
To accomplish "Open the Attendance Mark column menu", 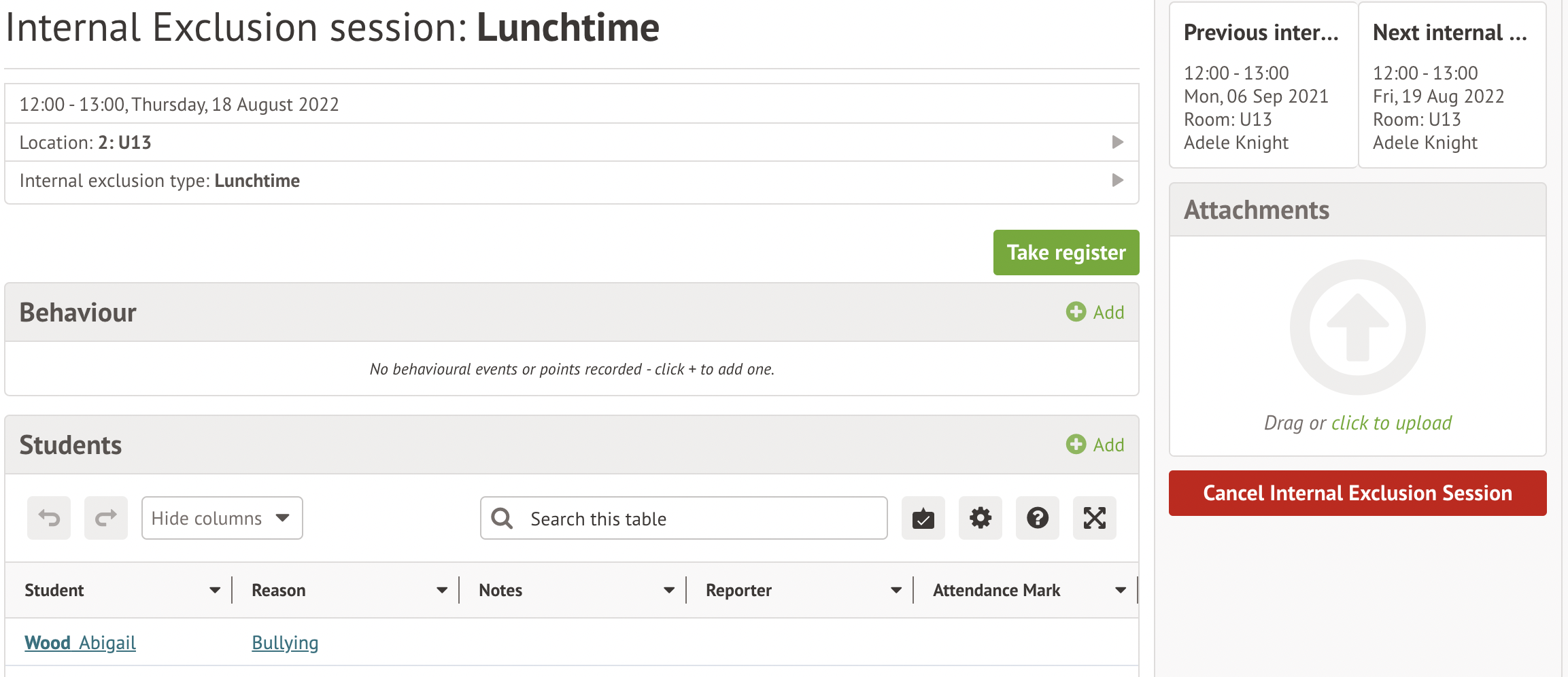I will pyautogui.click(x=1120, y=590).
